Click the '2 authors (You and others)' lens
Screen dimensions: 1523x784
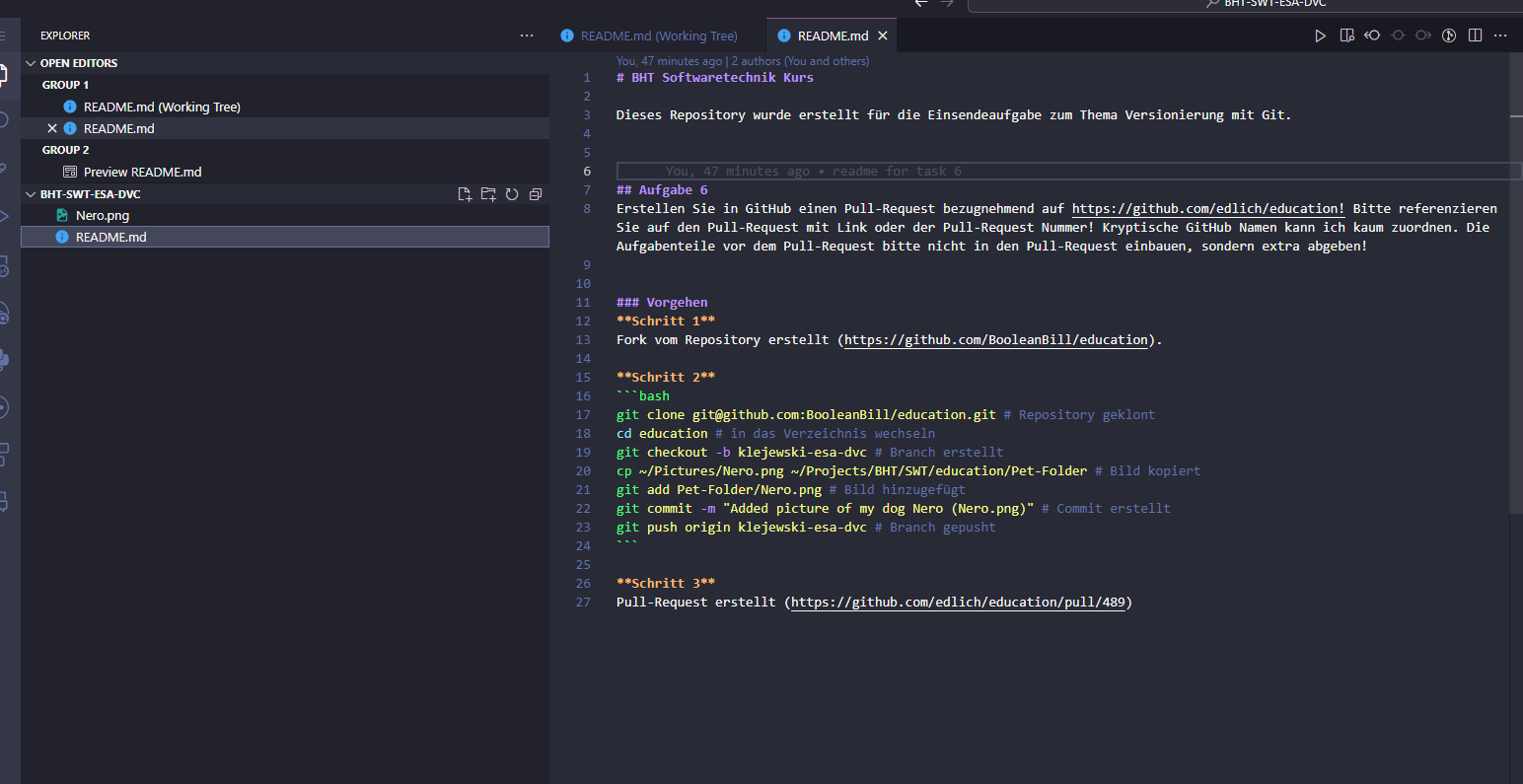(x=800, y=61)
